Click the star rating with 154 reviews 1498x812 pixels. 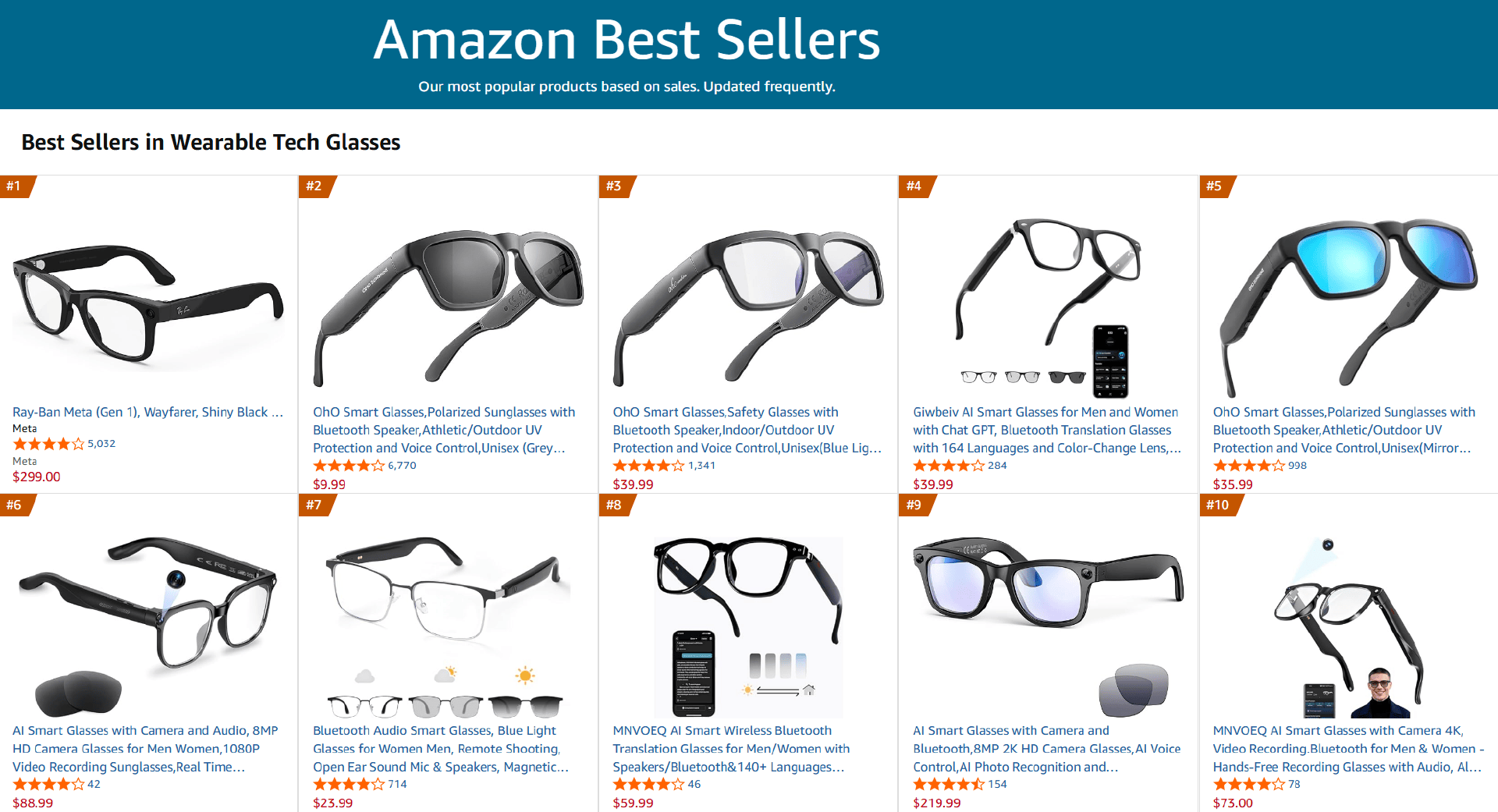click(948, 785)
